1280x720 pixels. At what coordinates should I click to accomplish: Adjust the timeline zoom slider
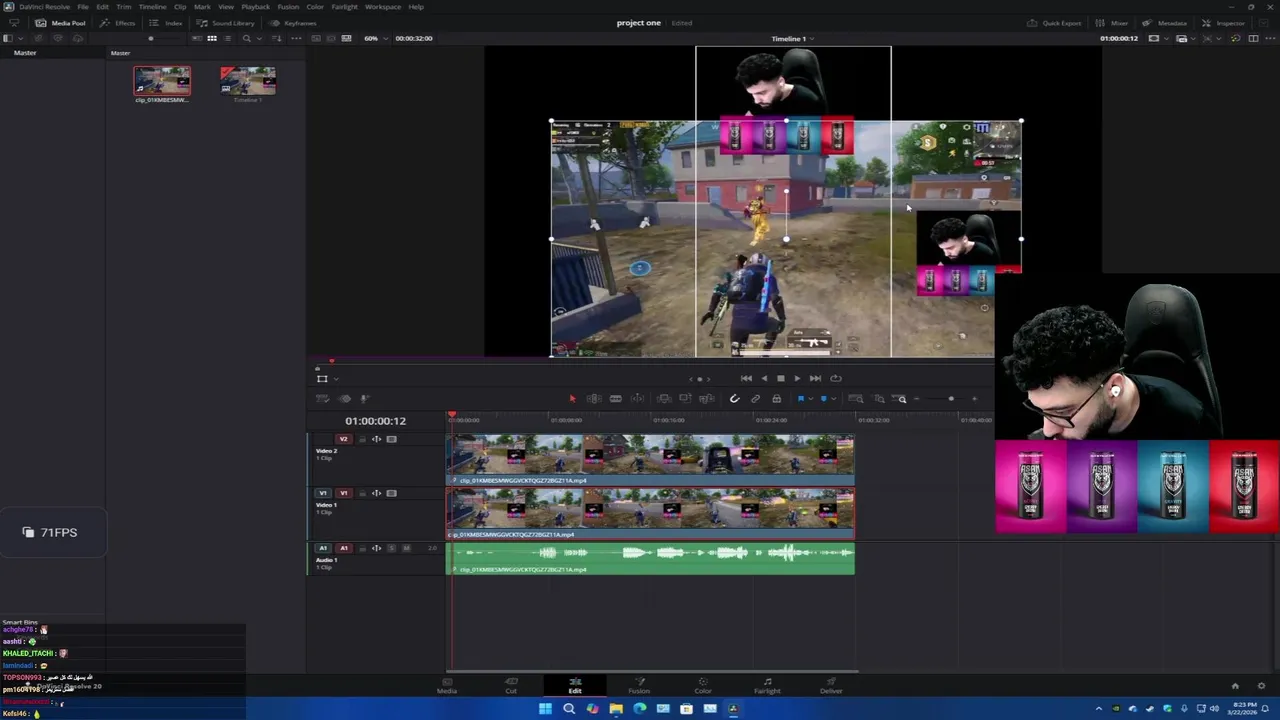click(x=950, y=399)
